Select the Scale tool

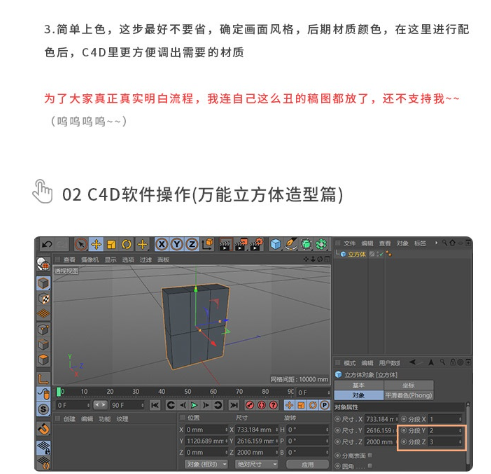(111, 245)
